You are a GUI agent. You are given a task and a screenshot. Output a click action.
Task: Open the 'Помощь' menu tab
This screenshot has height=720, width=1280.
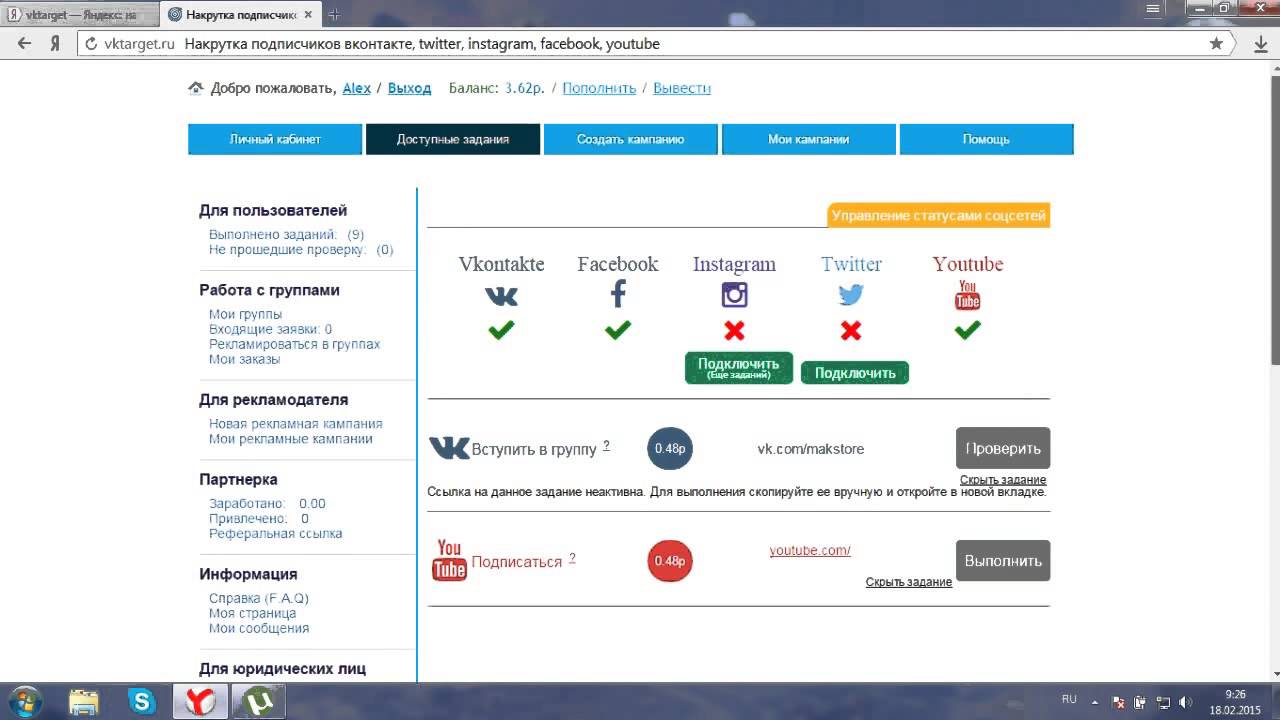(x=987, y=139)
